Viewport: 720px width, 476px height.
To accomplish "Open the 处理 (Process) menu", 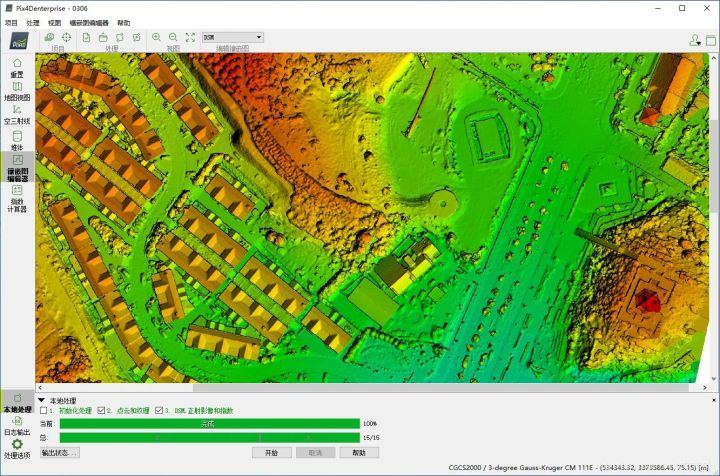I will (33, 22).
